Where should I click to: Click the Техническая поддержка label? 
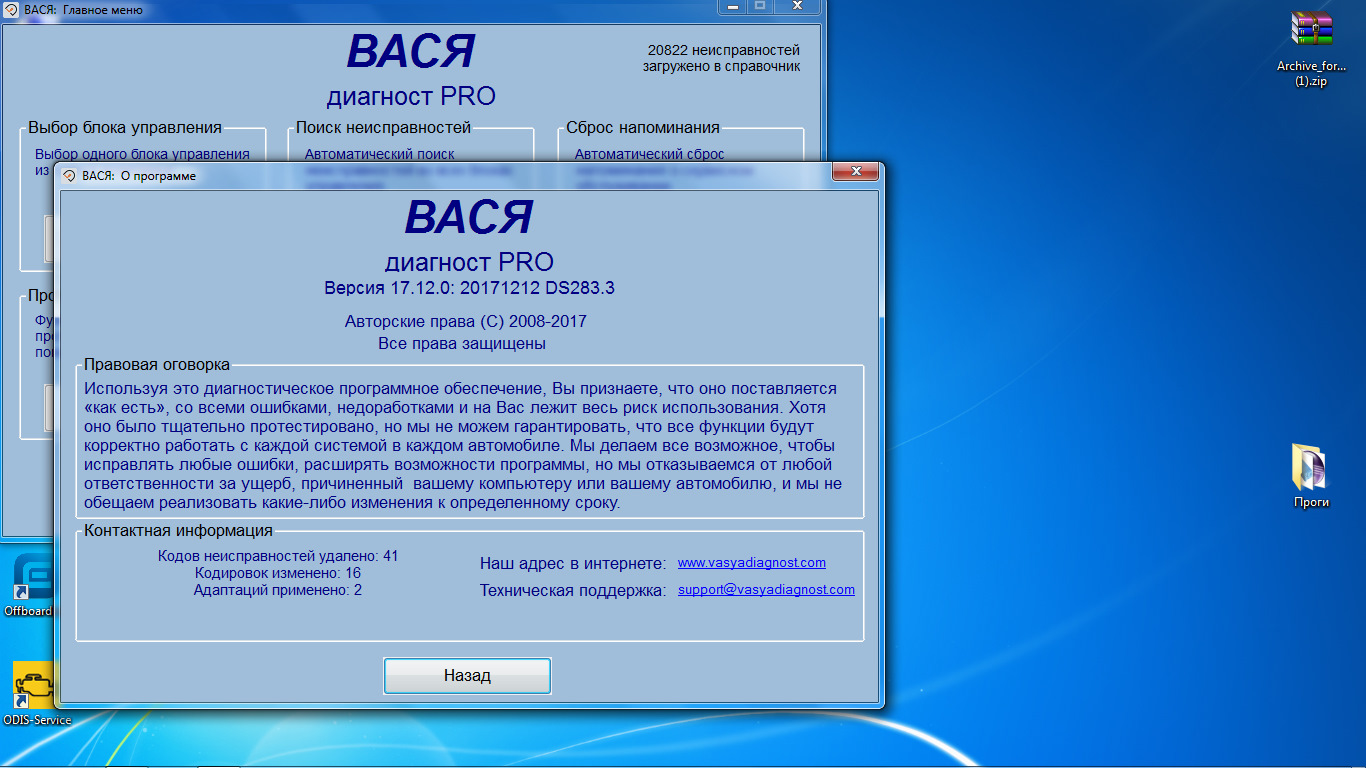pos(573,591)
